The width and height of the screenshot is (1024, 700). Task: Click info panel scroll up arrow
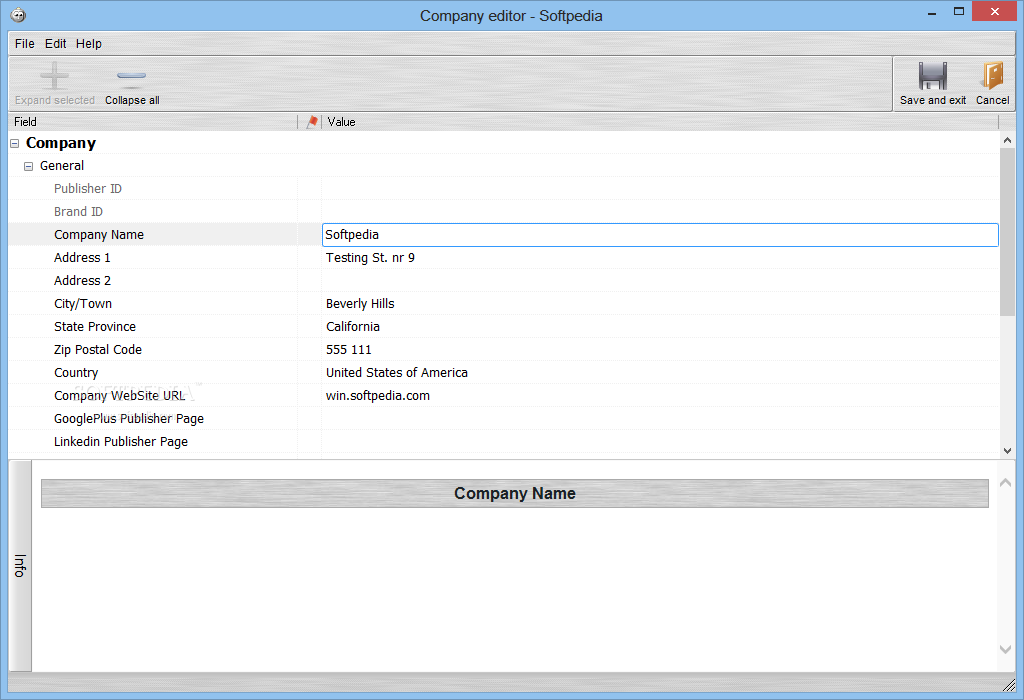pyautogui.click(x=1006, y=483)
